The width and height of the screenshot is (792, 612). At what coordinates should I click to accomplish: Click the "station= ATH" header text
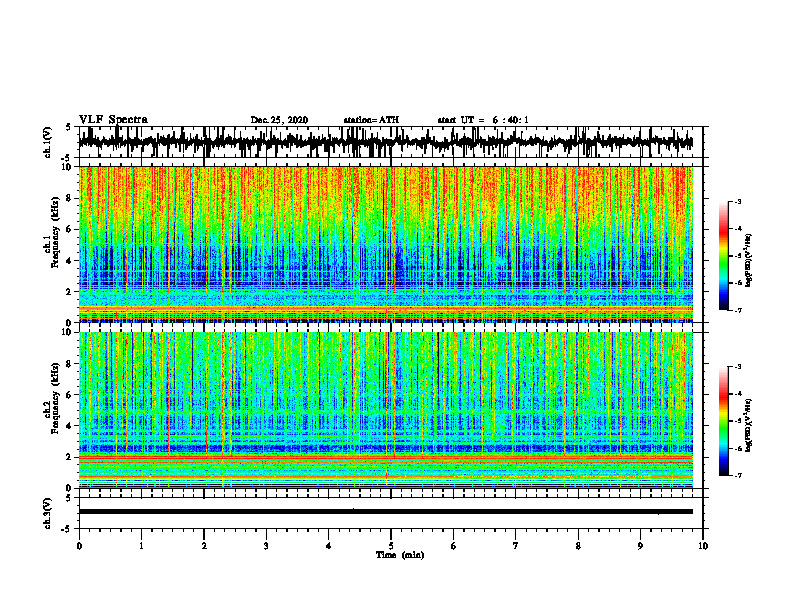(371, 120)
